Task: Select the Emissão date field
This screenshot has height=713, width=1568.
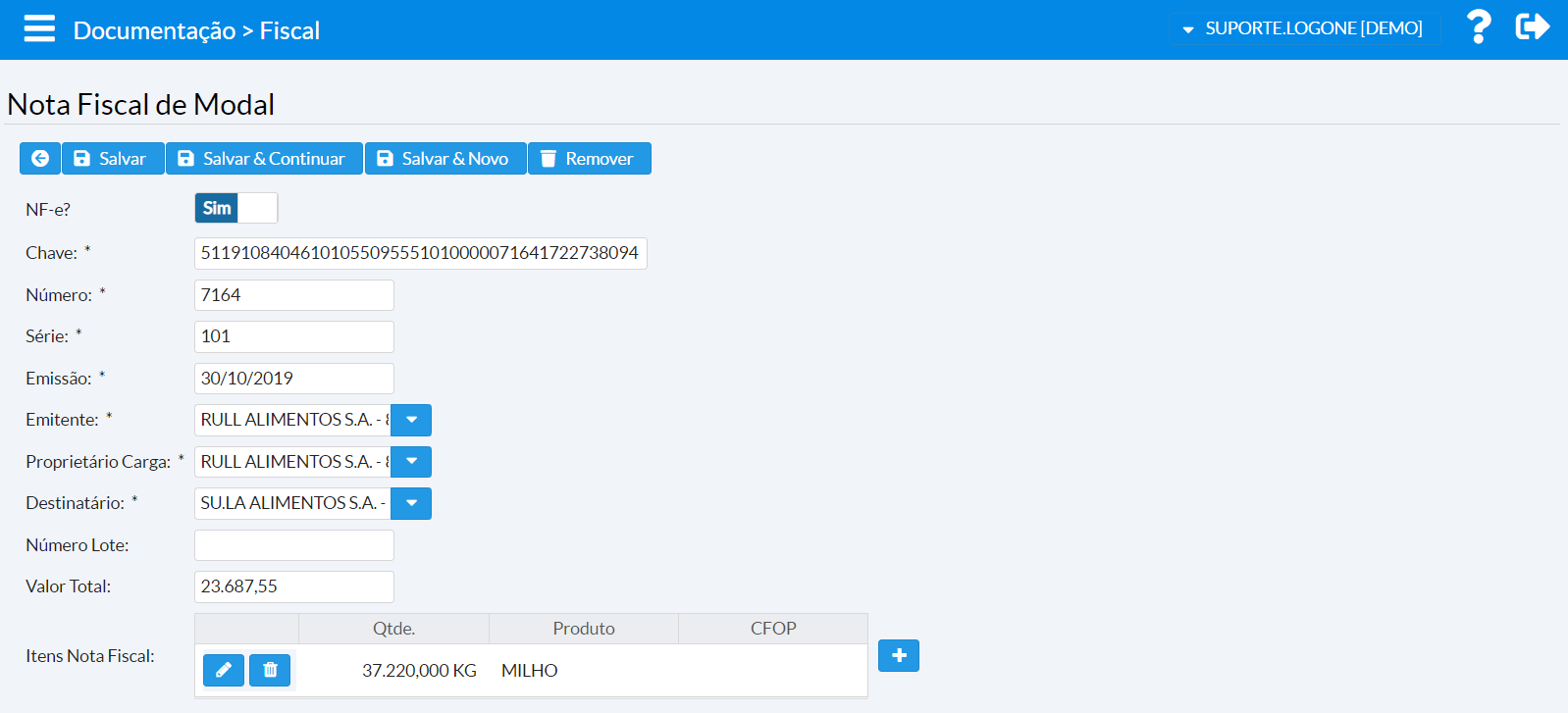Action: [294, 379]
